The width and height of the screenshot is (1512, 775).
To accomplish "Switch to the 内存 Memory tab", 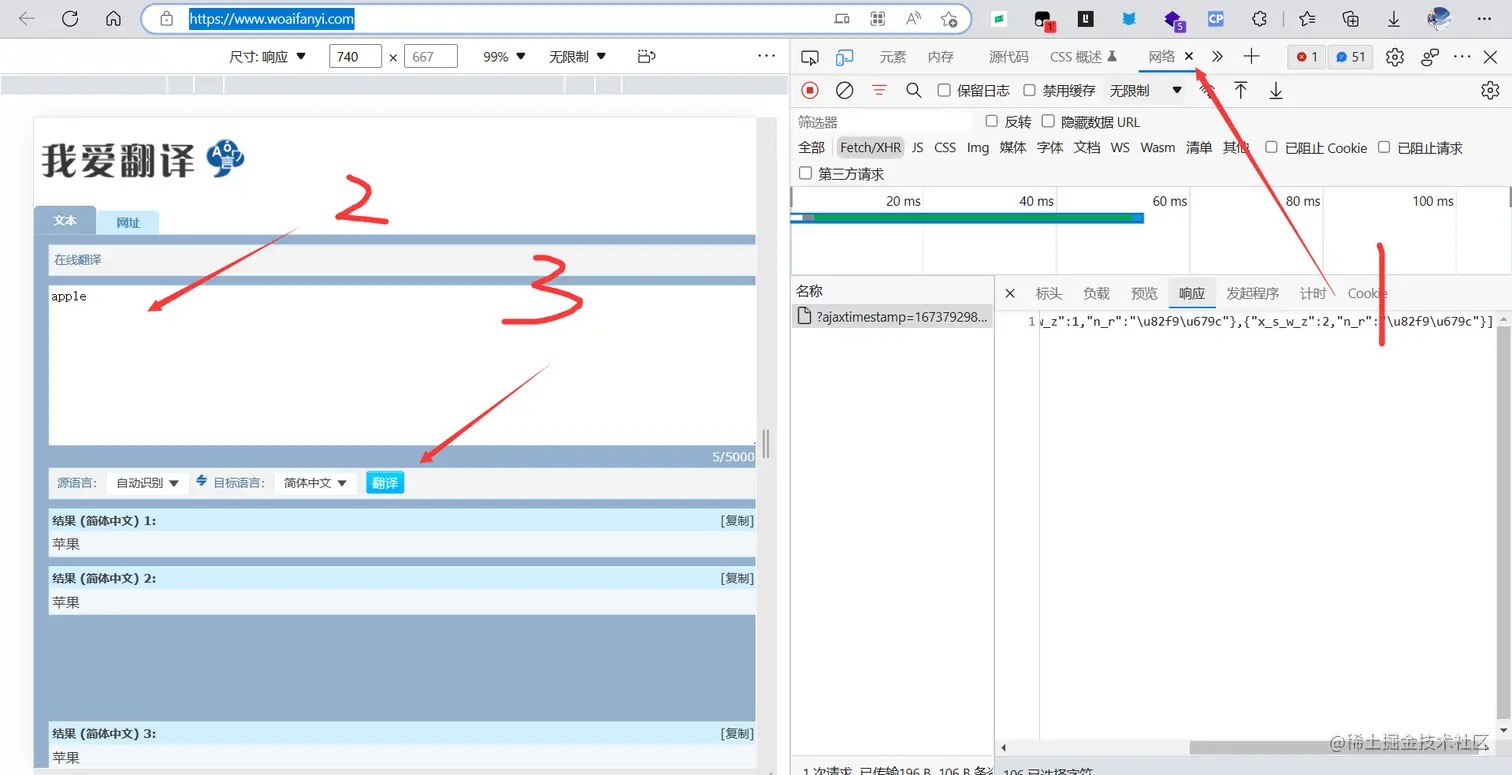I will point(941,57).
